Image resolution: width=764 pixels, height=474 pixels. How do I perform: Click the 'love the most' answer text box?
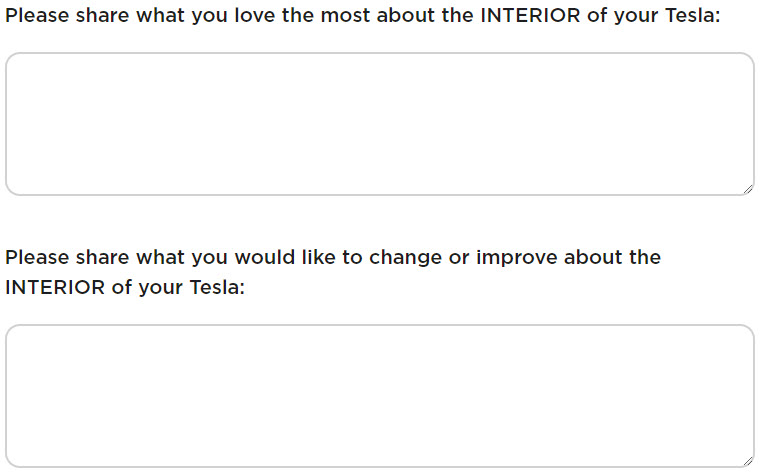(x=380, y=124)
